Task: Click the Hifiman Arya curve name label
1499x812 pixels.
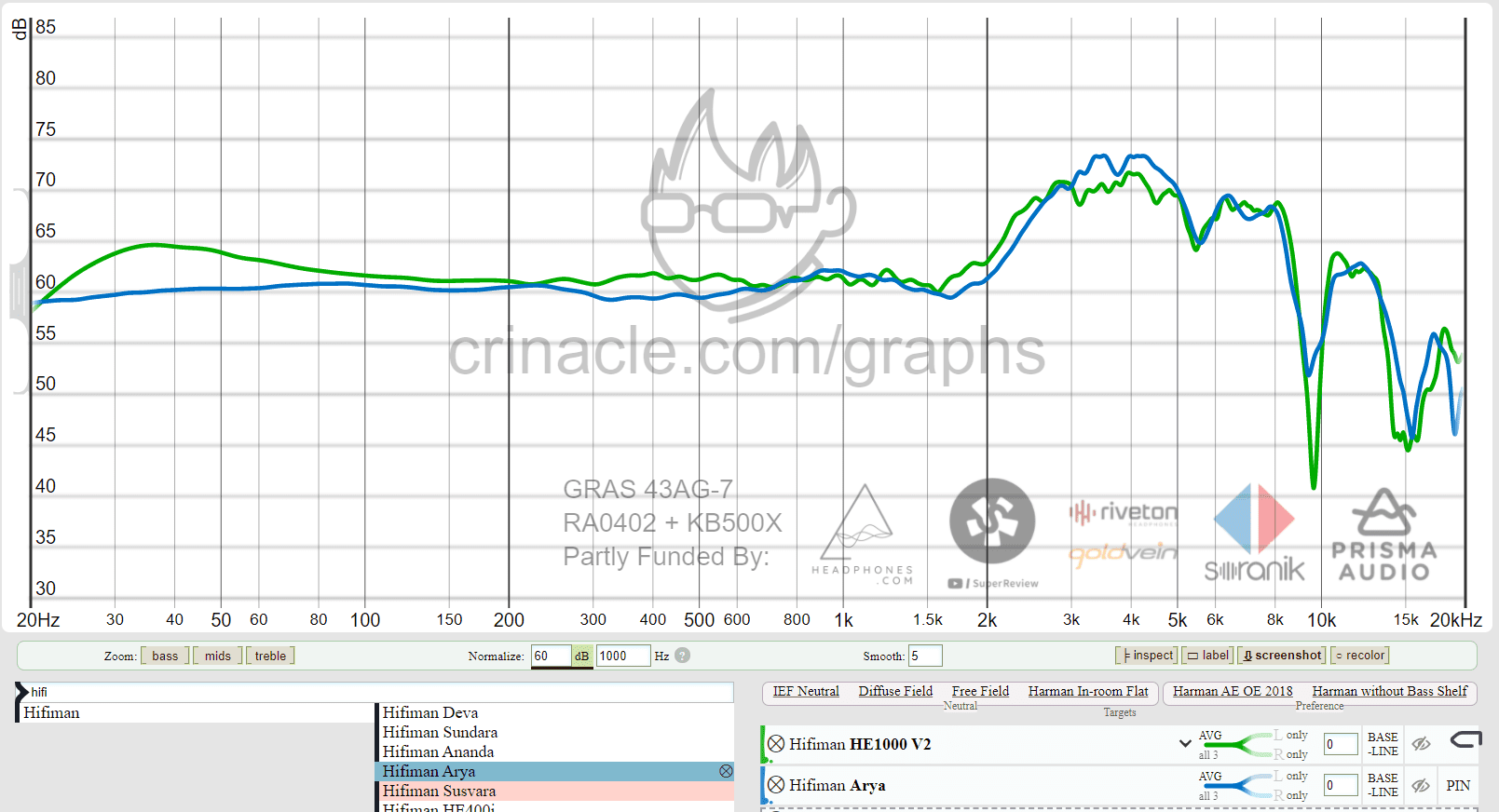Action: [x=838, y=785]
